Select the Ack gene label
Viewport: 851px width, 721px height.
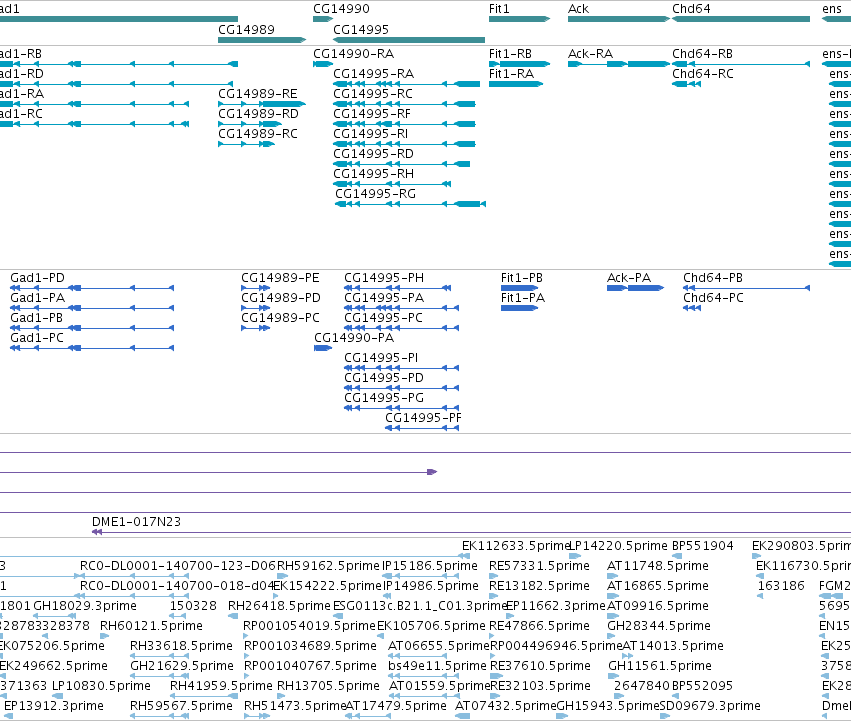coord(579,9)
